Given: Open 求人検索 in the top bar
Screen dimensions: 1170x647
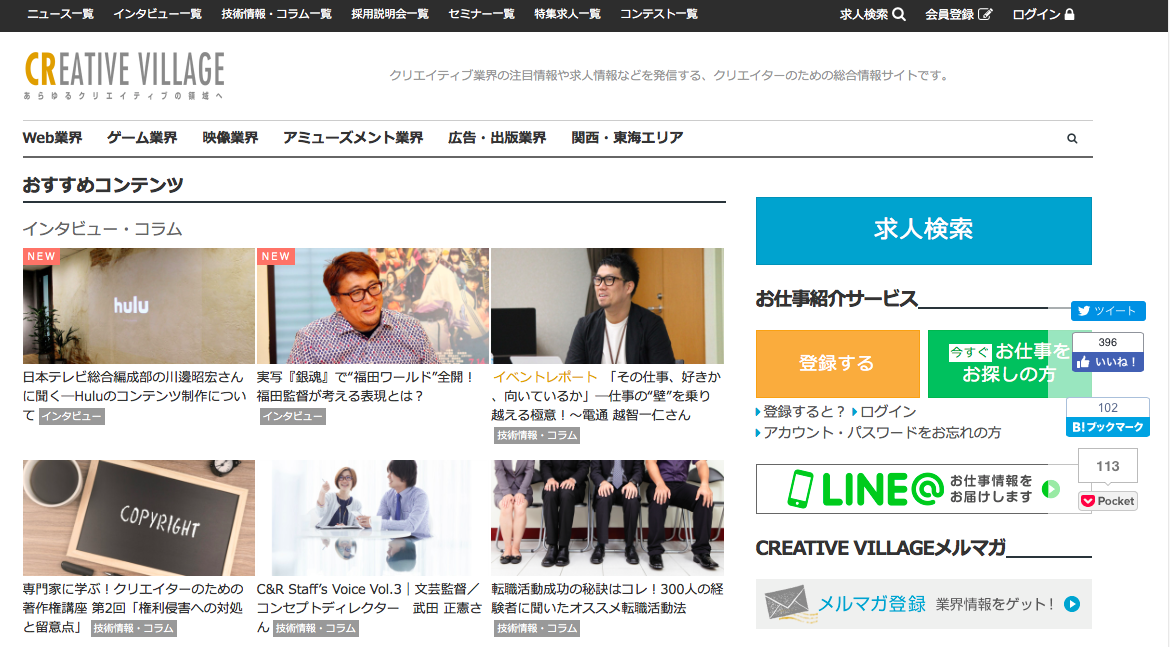Looking at the screenshot, I should coord(872,14).
